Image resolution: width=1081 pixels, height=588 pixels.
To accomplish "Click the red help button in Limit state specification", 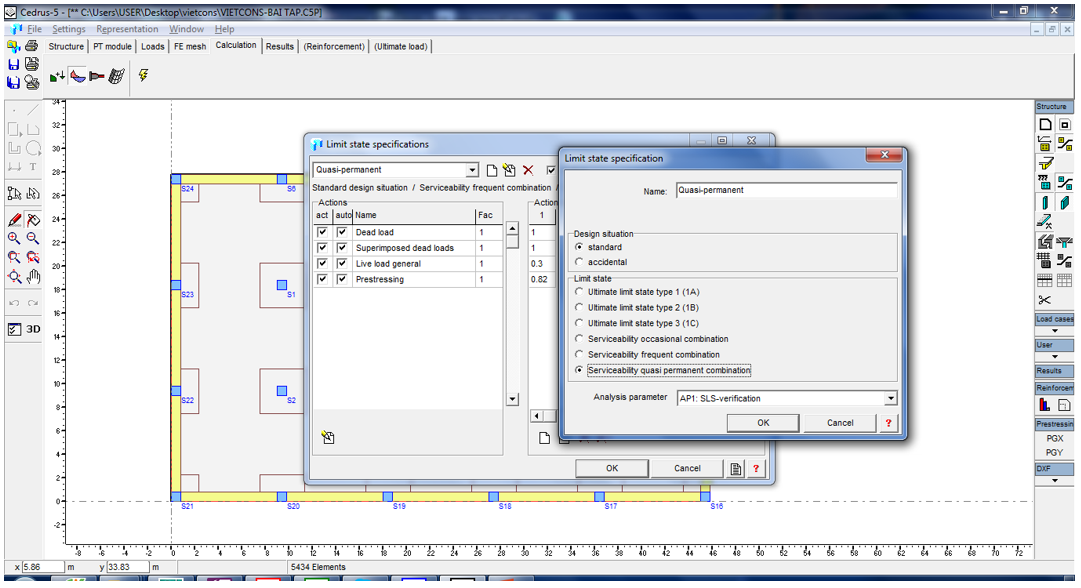I will (888, 423).
